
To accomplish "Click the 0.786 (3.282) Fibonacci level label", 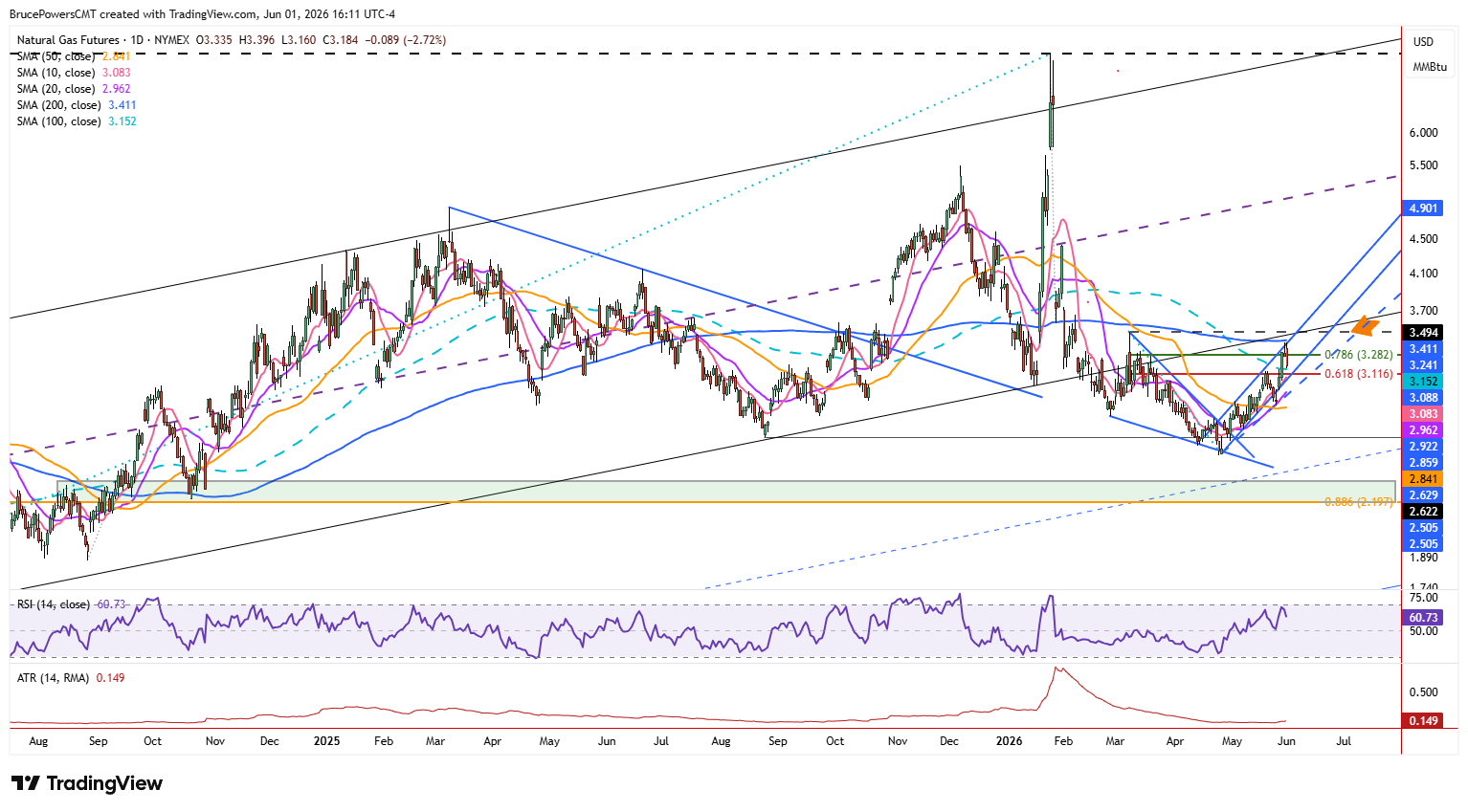I will pos(1358,355).
